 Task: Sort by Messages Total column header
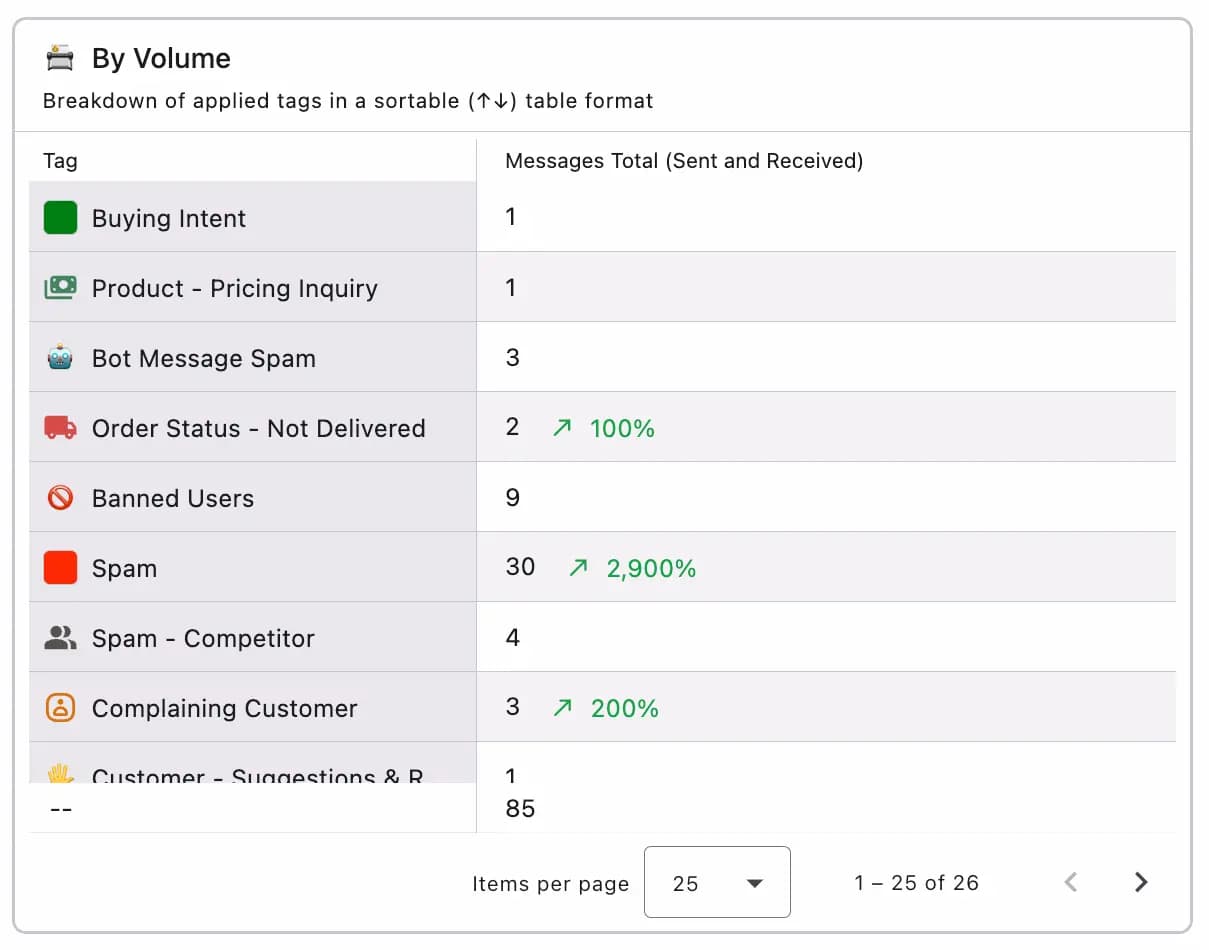683,161
